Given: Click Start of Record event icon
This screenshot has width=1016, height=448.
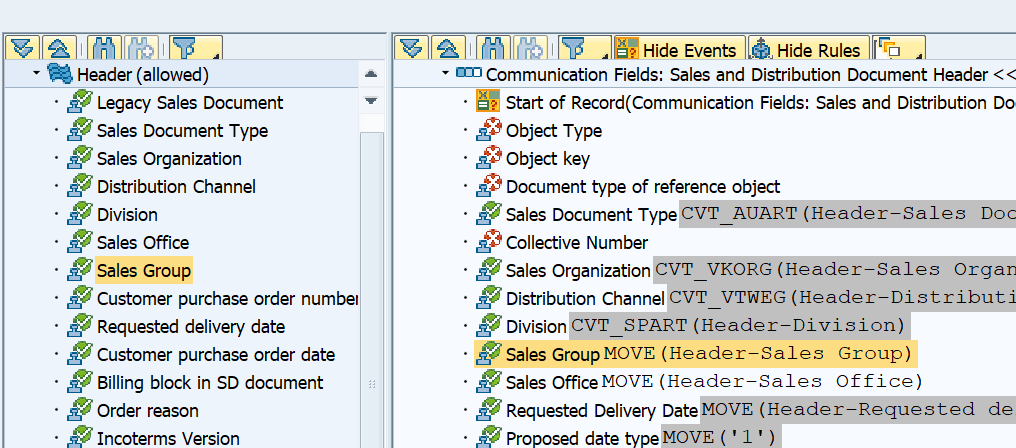Looking at the screenshot, I should click(488, 102).
